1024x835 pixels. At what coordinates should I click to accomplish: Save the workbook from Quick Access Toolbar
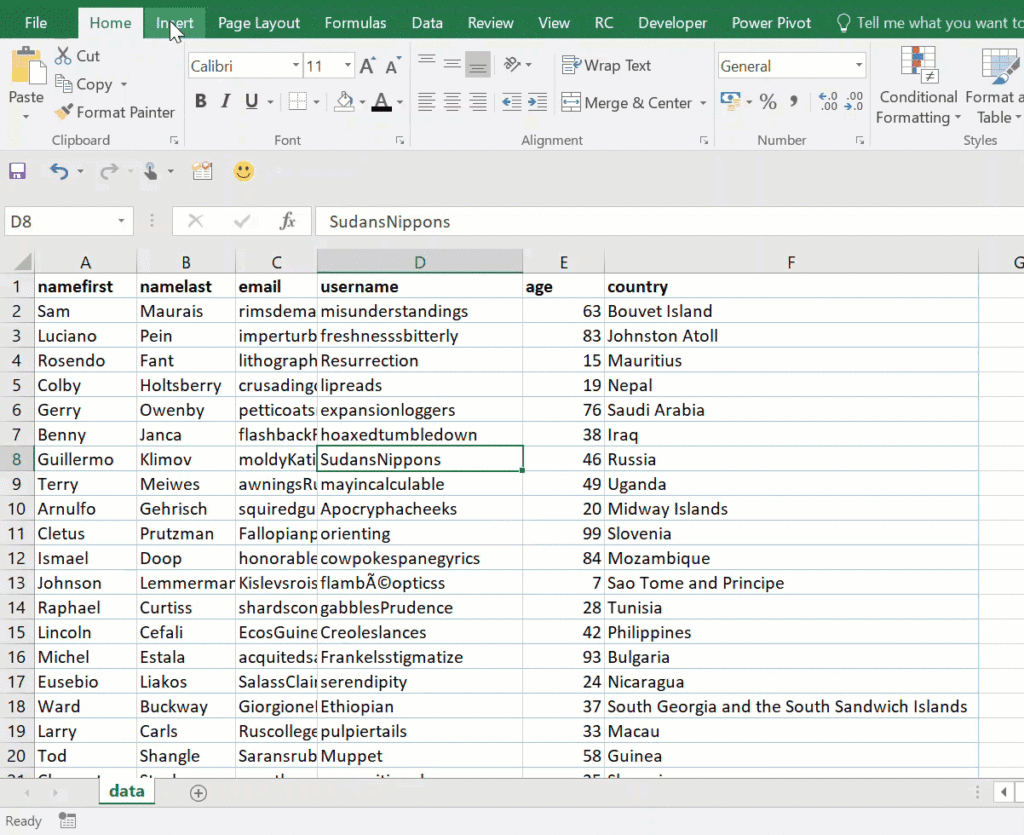(17, 170)
